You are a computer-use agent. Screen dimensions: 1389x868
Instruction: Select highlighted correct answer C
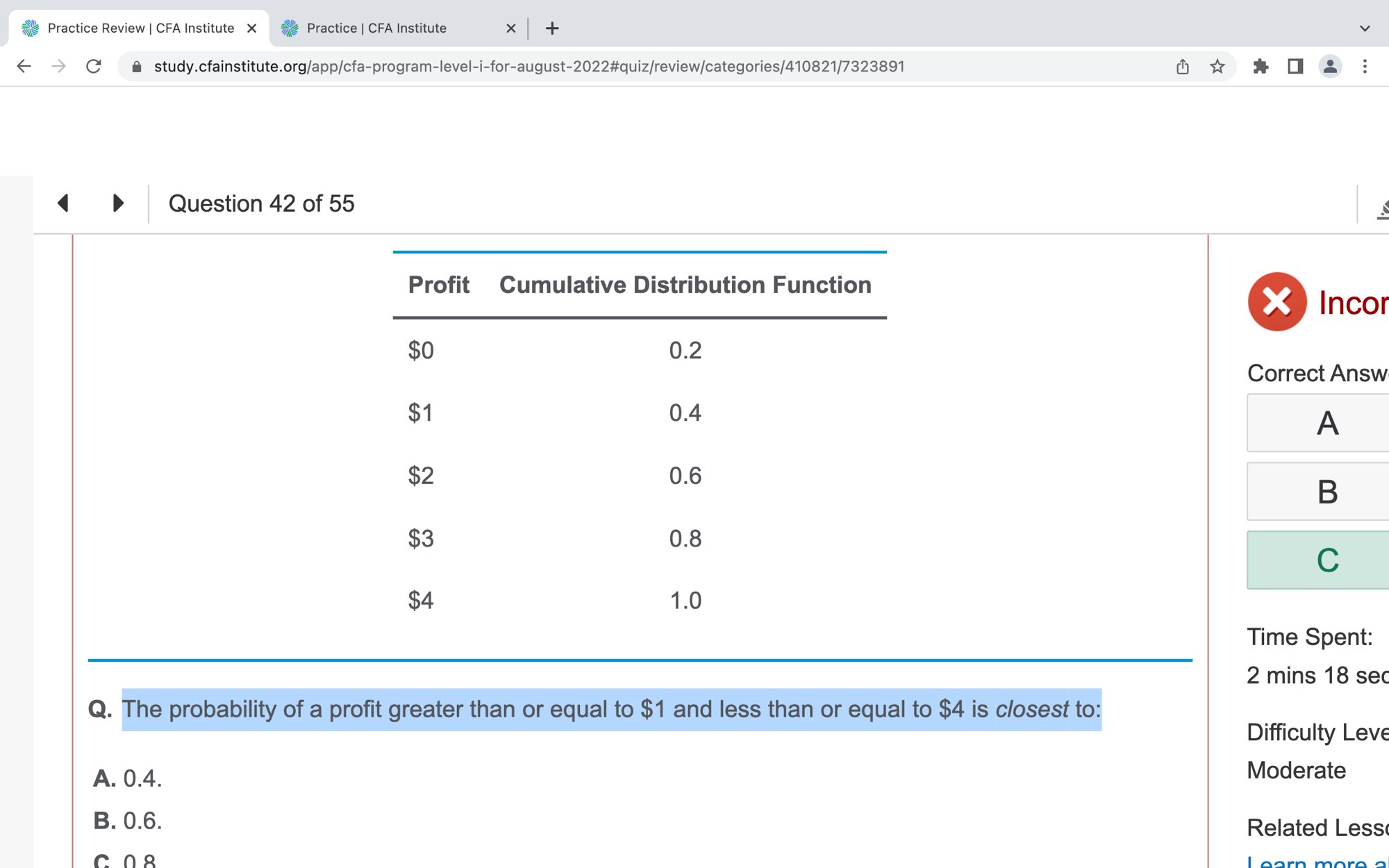coord(1326,560)
